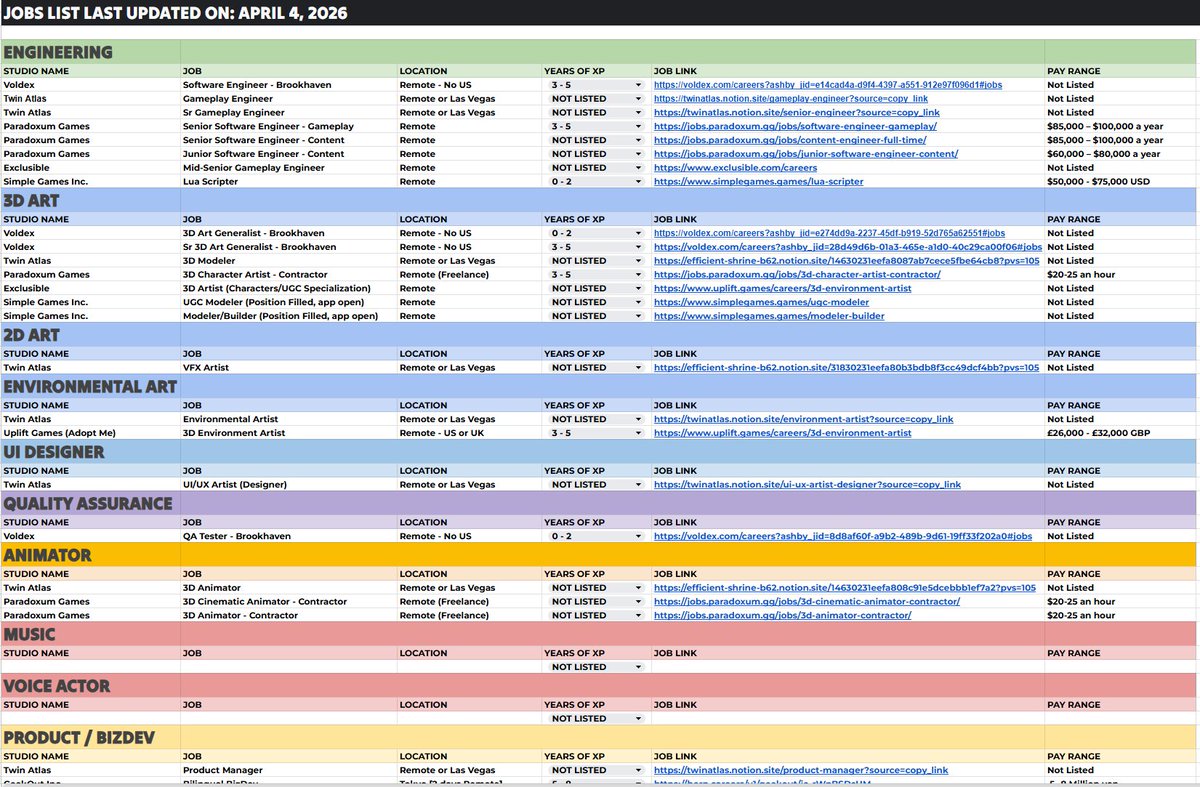This screenshot has width=1200, height=787.
Task: Open the twinatlas gameplay-engineer job link
Action: 791,99
